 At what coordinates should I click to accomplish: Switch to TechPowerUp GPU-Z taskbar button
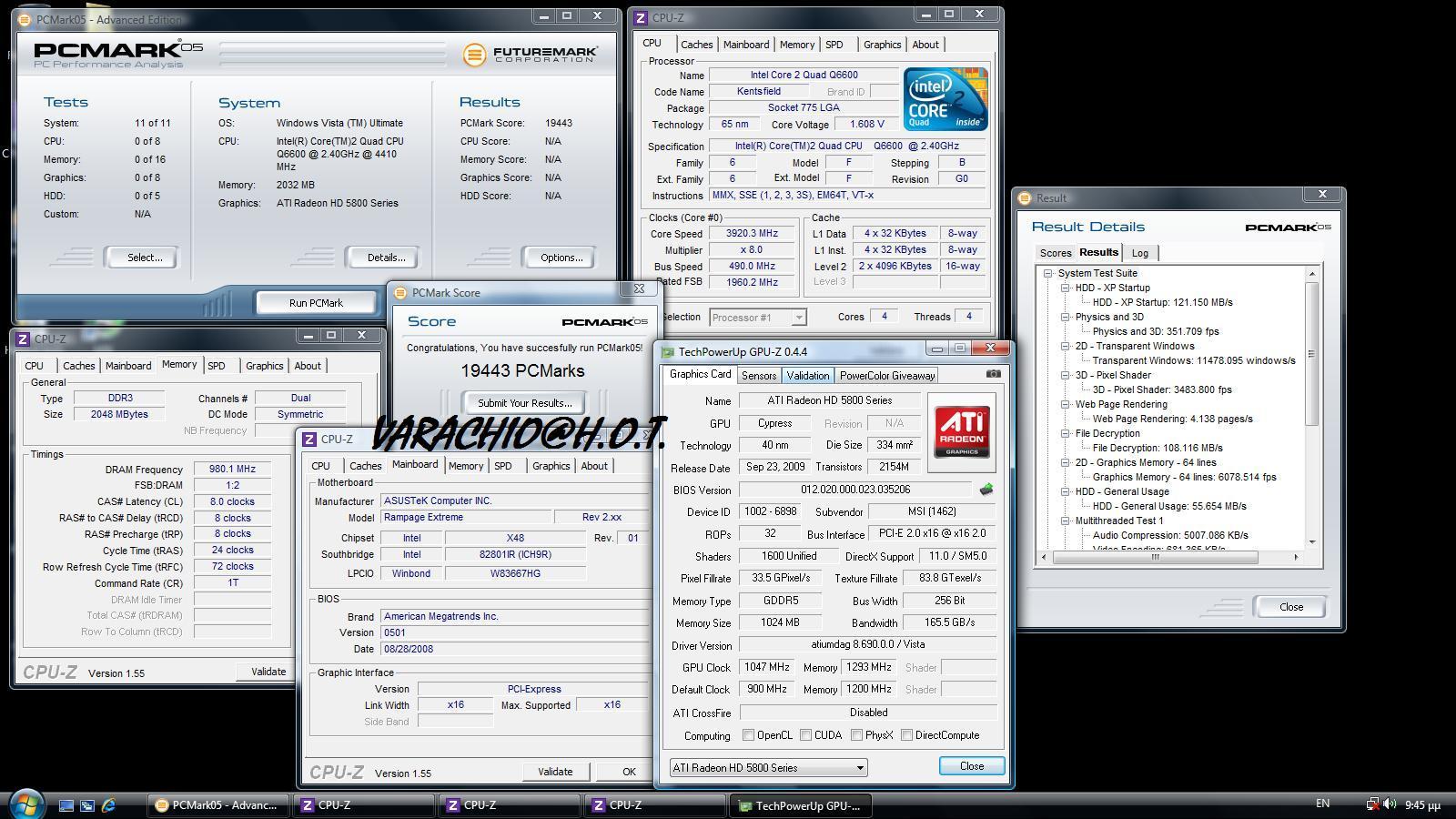point(801,805)
